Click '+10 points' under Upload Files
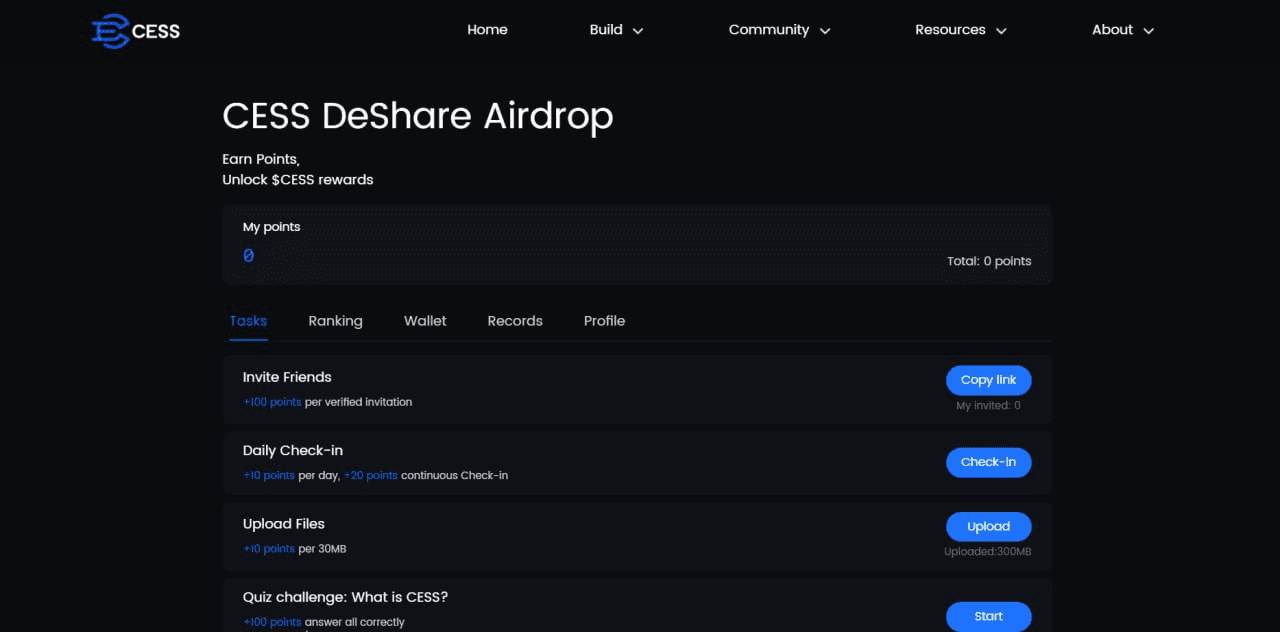 click(269, 549)
